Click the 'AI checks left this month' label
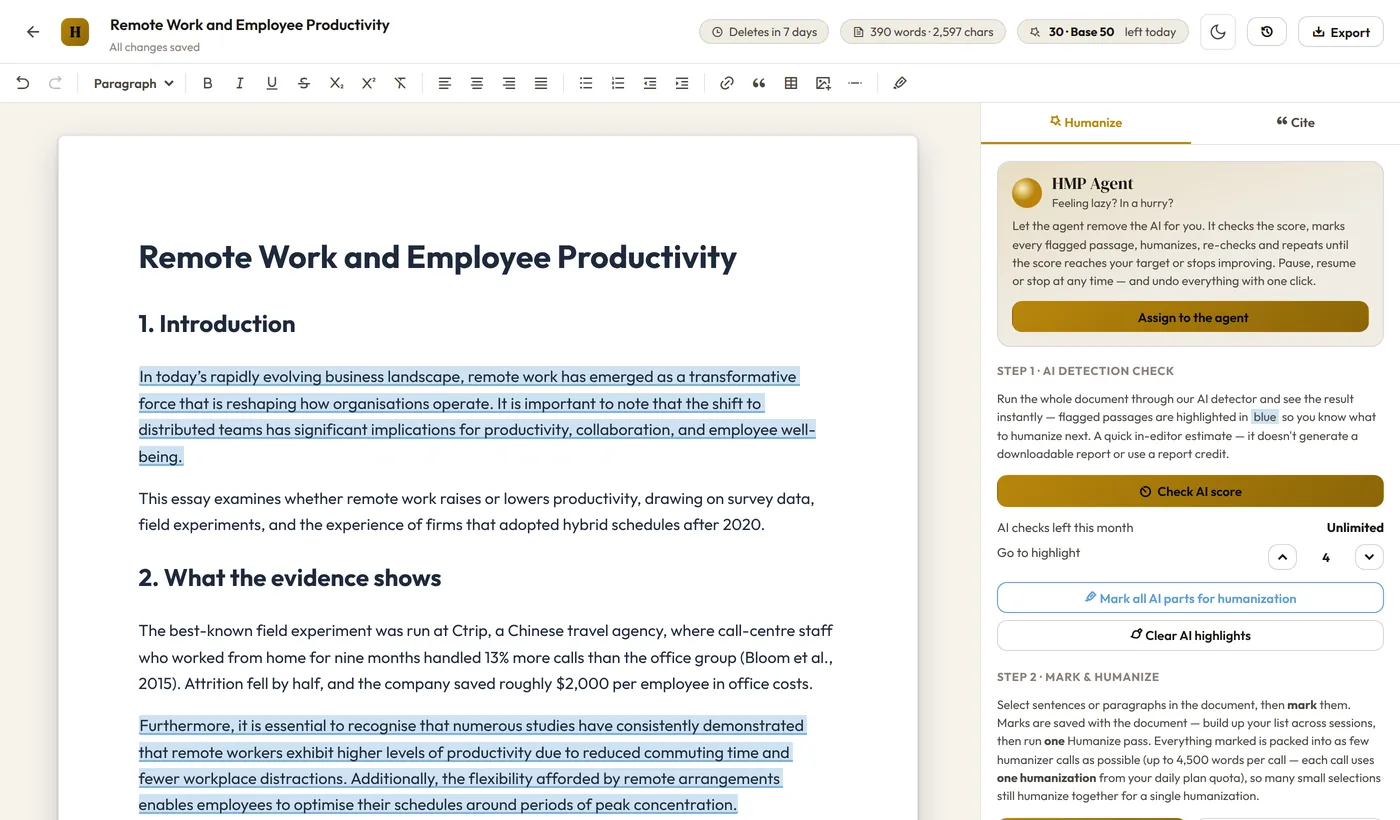The image size is (1400, 820). pyautogui.click(x=1065, y=528)
